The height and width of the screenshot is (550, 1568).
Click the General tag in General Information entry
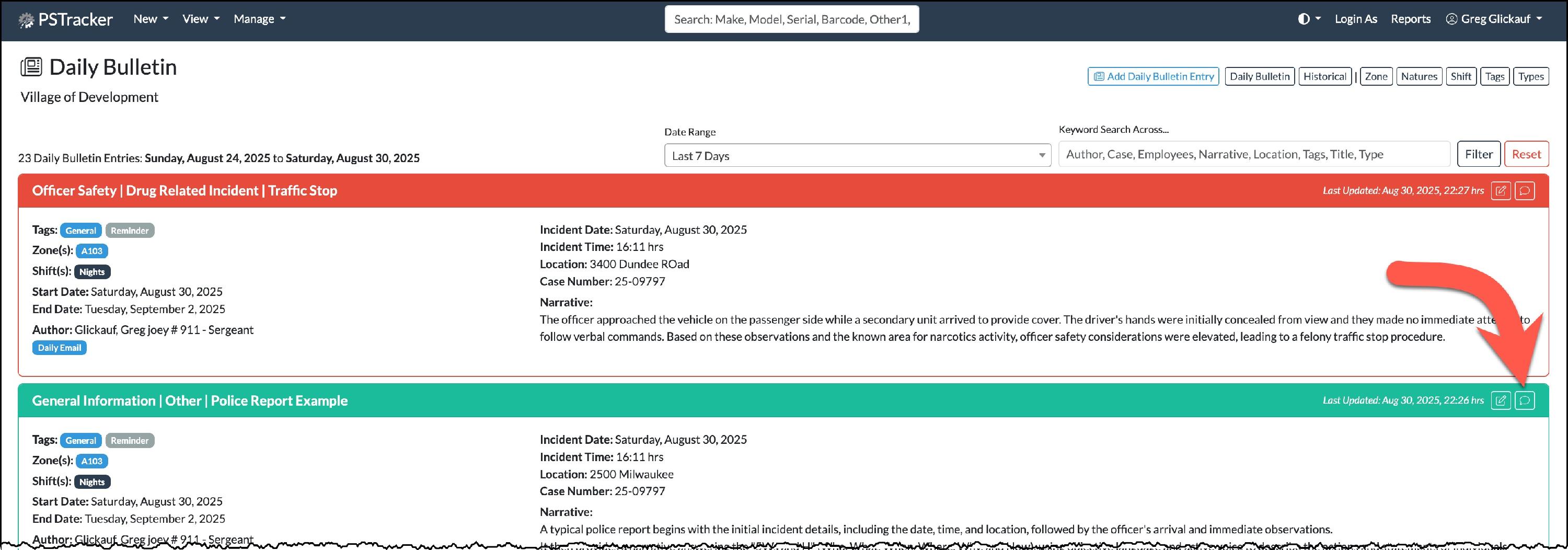pos(81,440)
